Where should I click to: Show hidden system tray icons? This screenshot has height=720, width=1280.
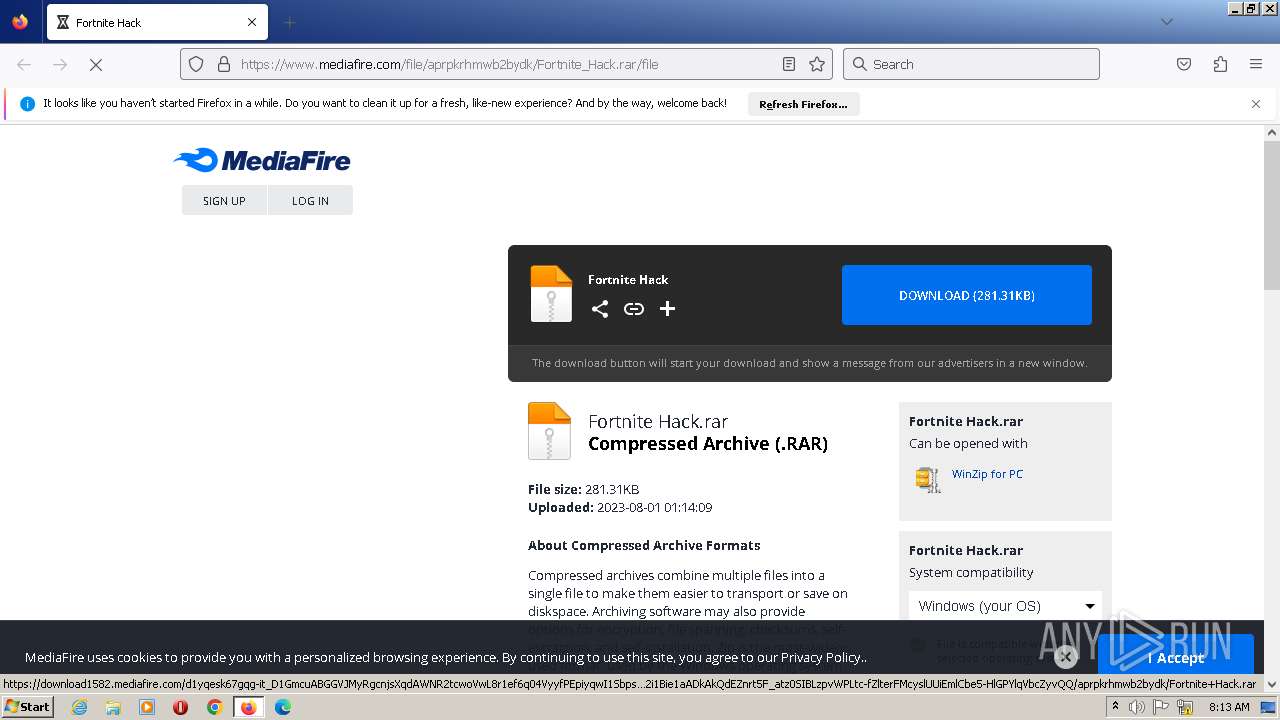[1116, 707]
